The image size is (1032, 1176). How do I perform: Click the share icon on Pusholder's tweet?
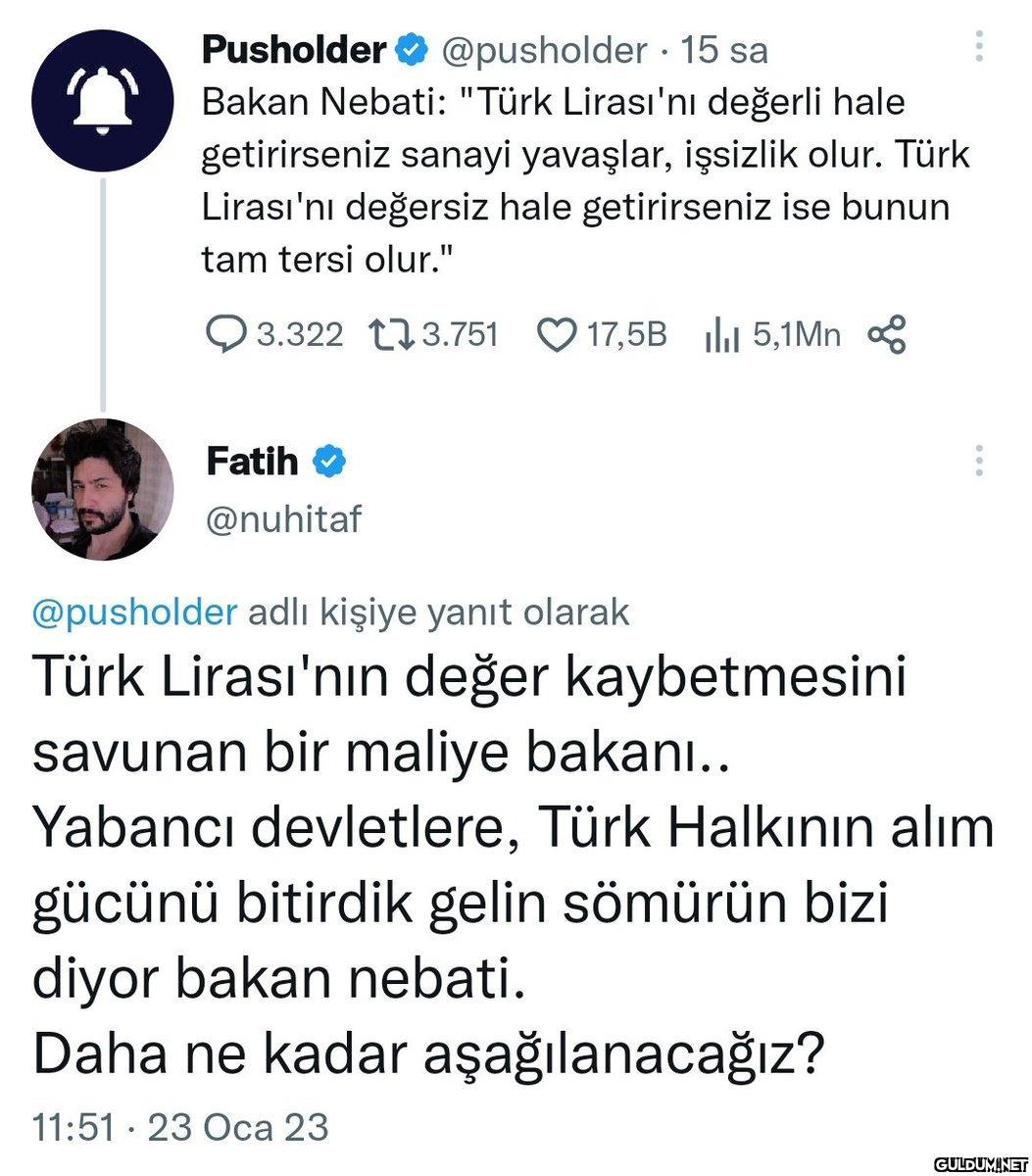pyautogui.click(x=887, y=335)
